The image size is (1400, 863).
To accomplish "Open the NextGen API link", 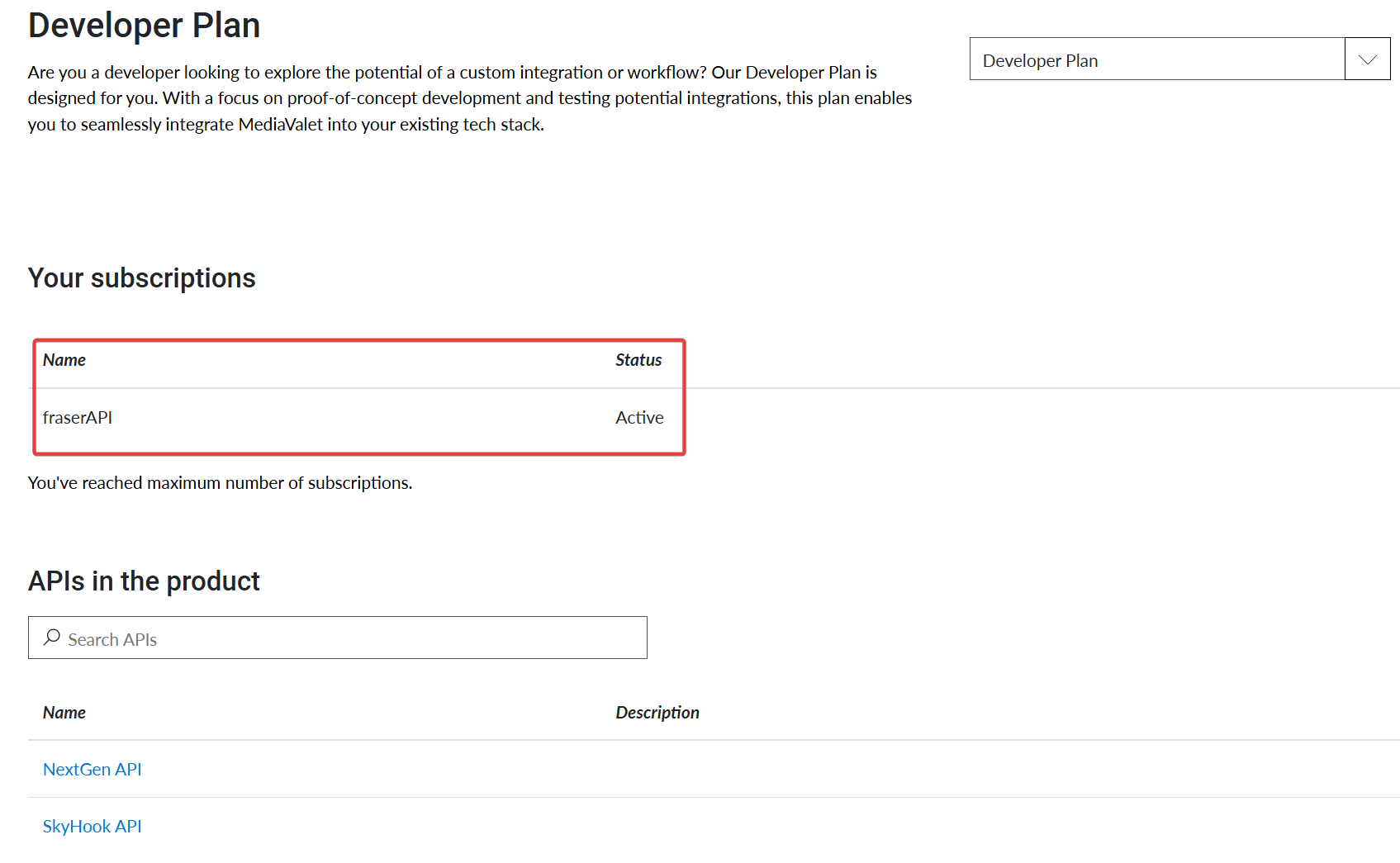I will pyautogui.click(x=93, y=770).
